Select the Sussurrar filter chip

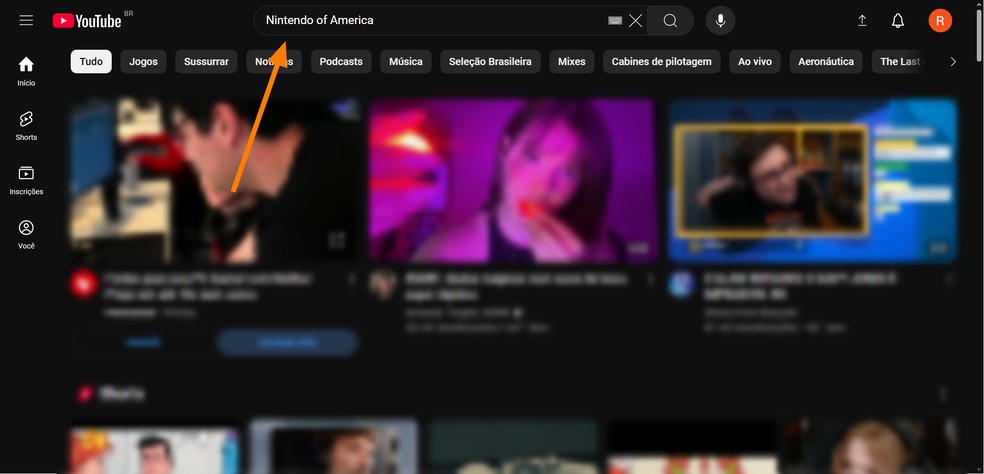click(x=206, y=62)
